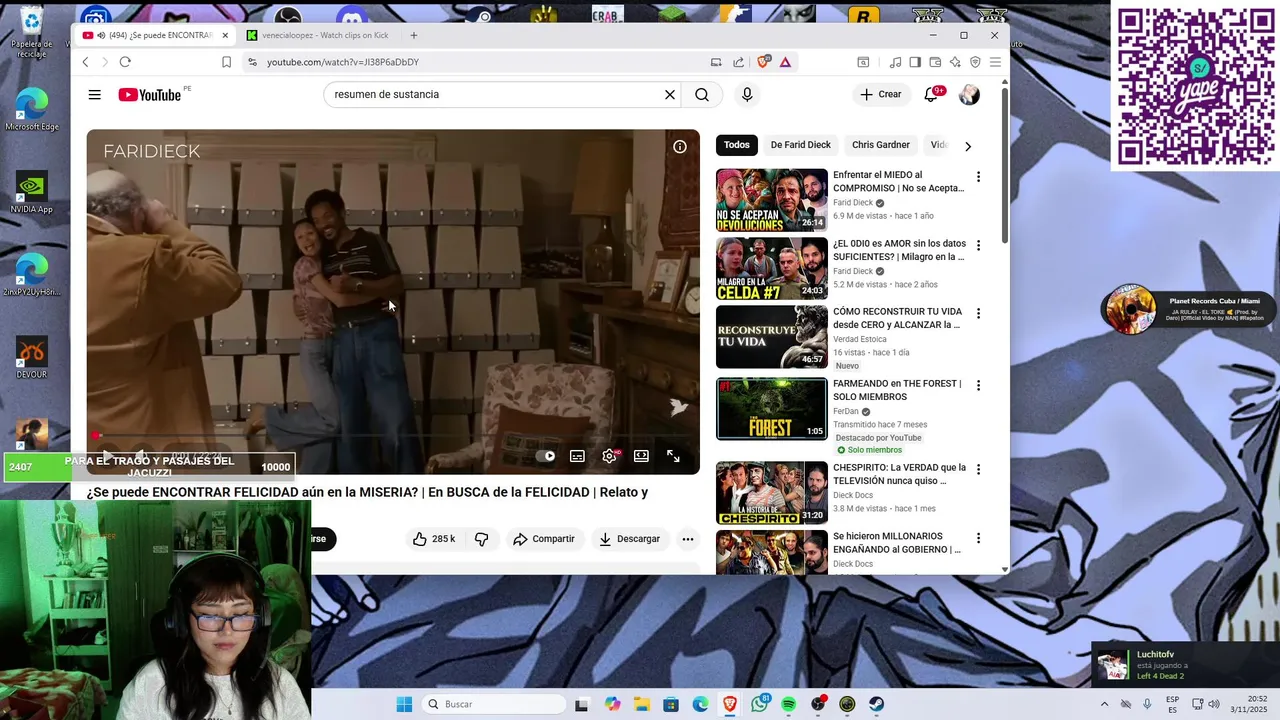
Task: Open Farid Dieck channel under Enfrentar video
Action: coord(853,203)
